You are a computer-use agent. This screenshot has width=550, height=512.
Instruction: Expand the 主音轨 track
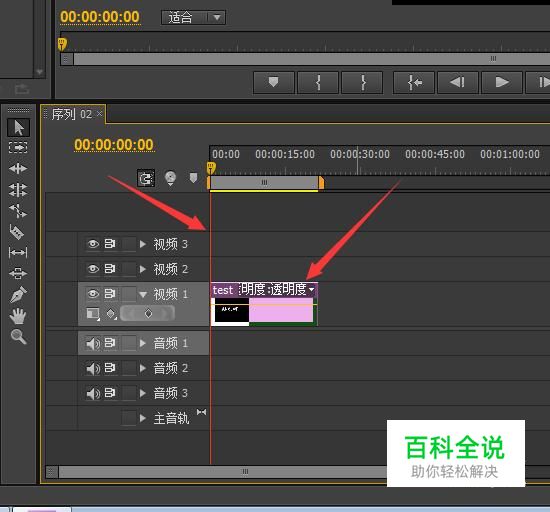tap(142, 418)
